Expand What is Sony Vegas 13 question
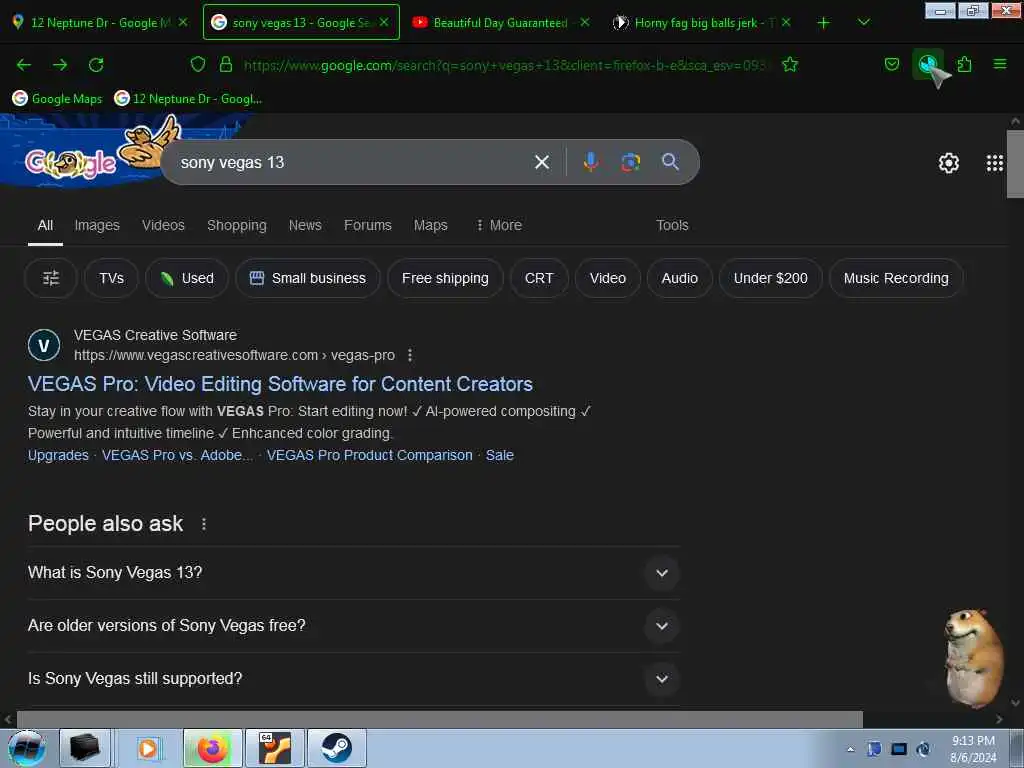This screenshot has width=1024, height=768. point(353,573)
